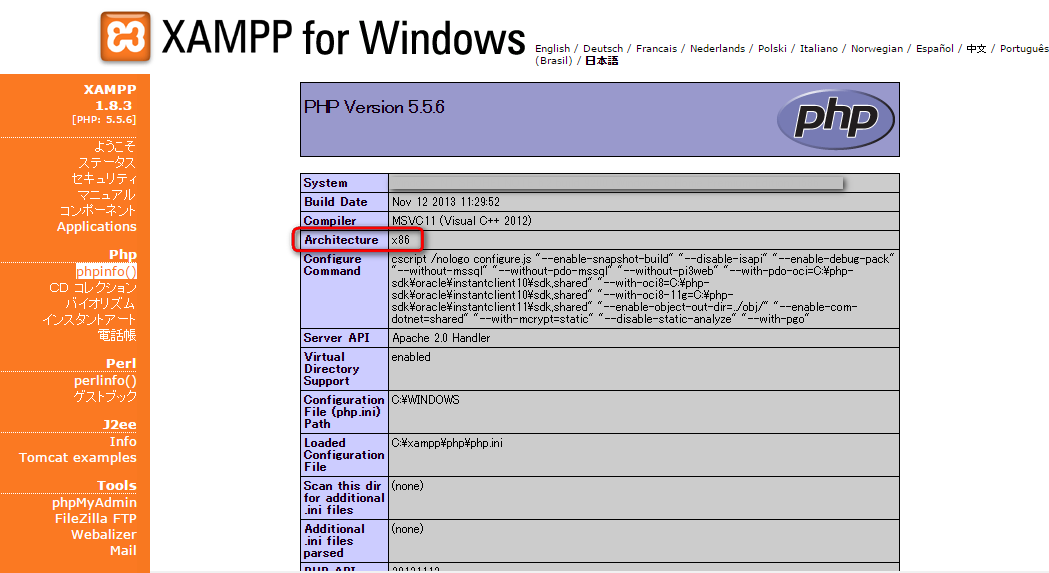Screen dimensions: 1049x573
Task: Switch language to Español
Action: point(935,48)
